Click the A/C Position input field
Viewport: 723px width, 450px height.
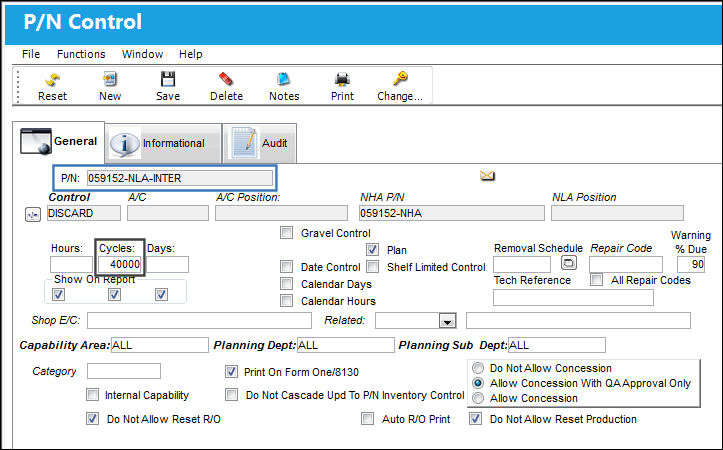[x=281, y=213]
